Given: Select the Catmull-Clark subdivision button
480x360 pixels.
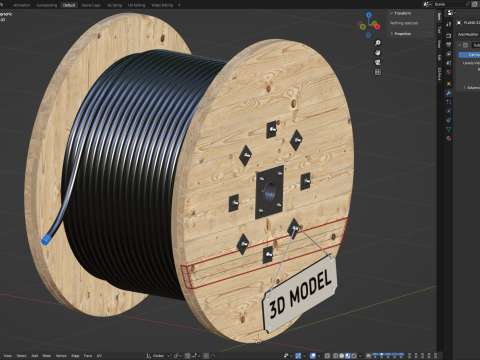Looking at the screenshot, I should (x=469, y=55).
